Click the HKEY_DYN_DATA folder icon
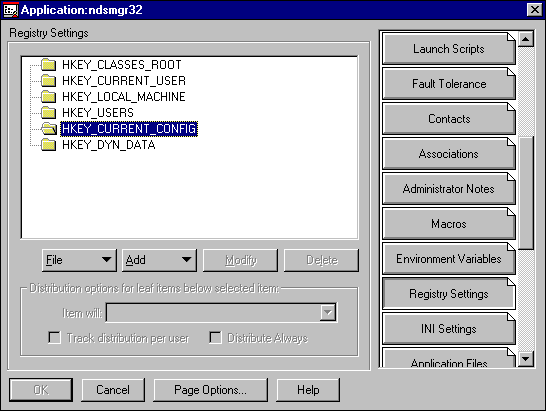This screenshot has height=411, width=546. 48,145
